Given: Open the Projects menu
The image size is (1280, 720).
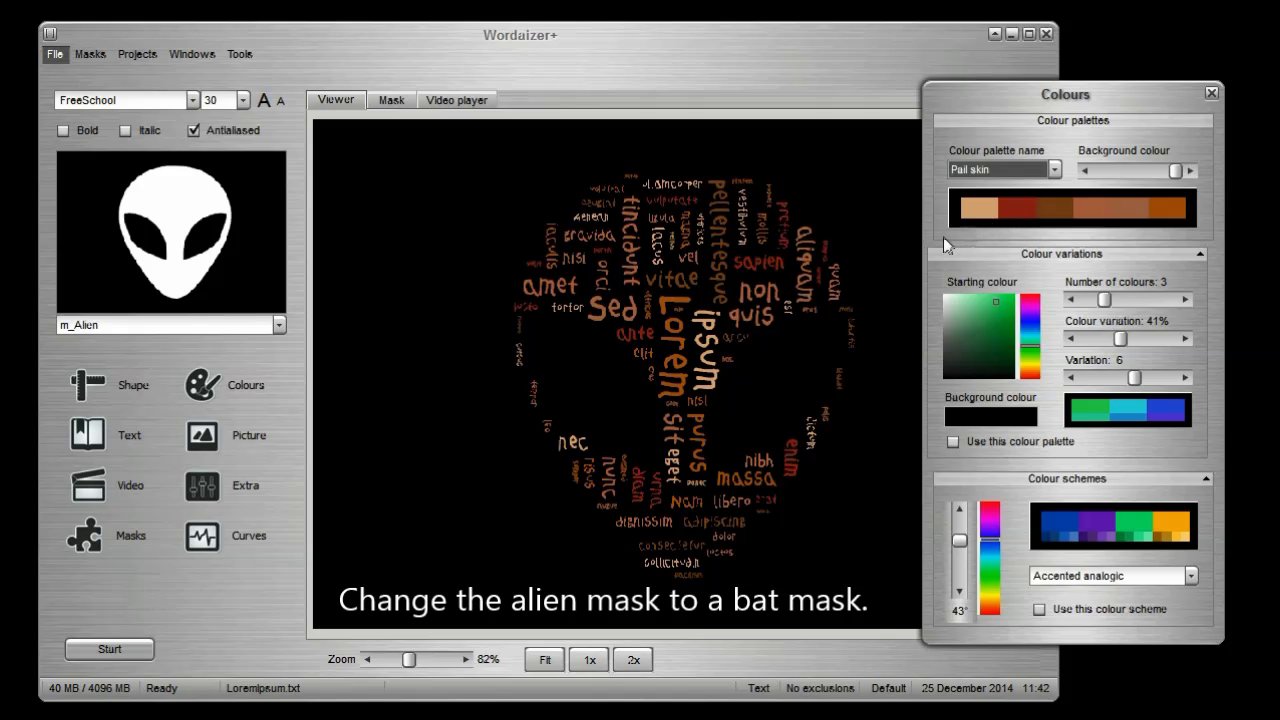Looking at the screenshot, I should 137,54.
